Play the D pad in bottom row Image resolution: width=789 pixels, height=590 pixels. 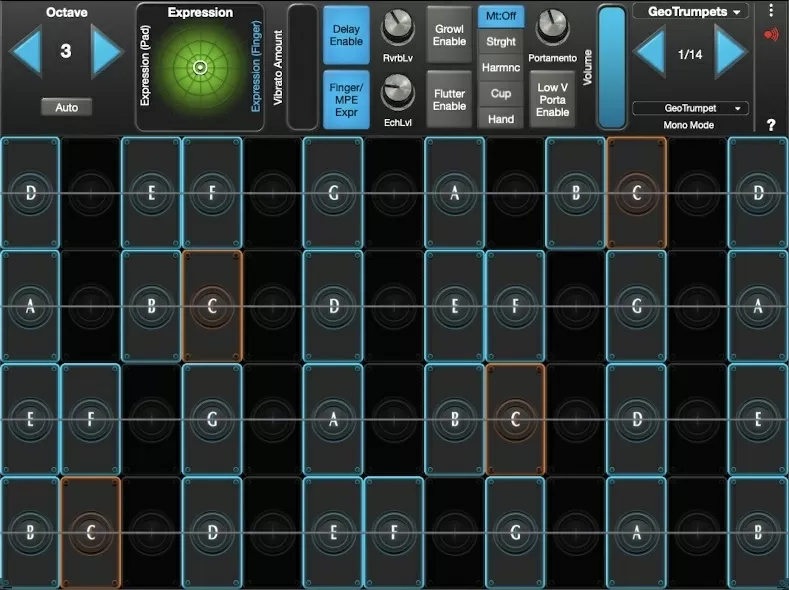coord(212,532)
